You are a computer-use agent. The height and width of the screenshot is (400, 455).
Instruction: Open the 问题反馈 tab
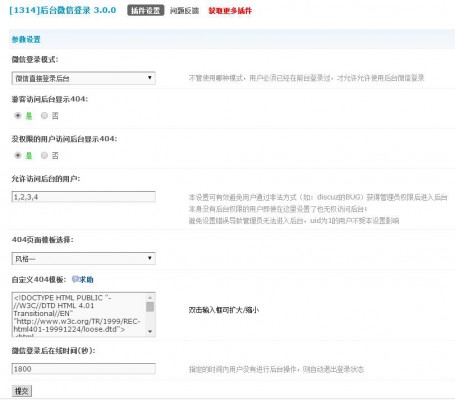point(184,11)
